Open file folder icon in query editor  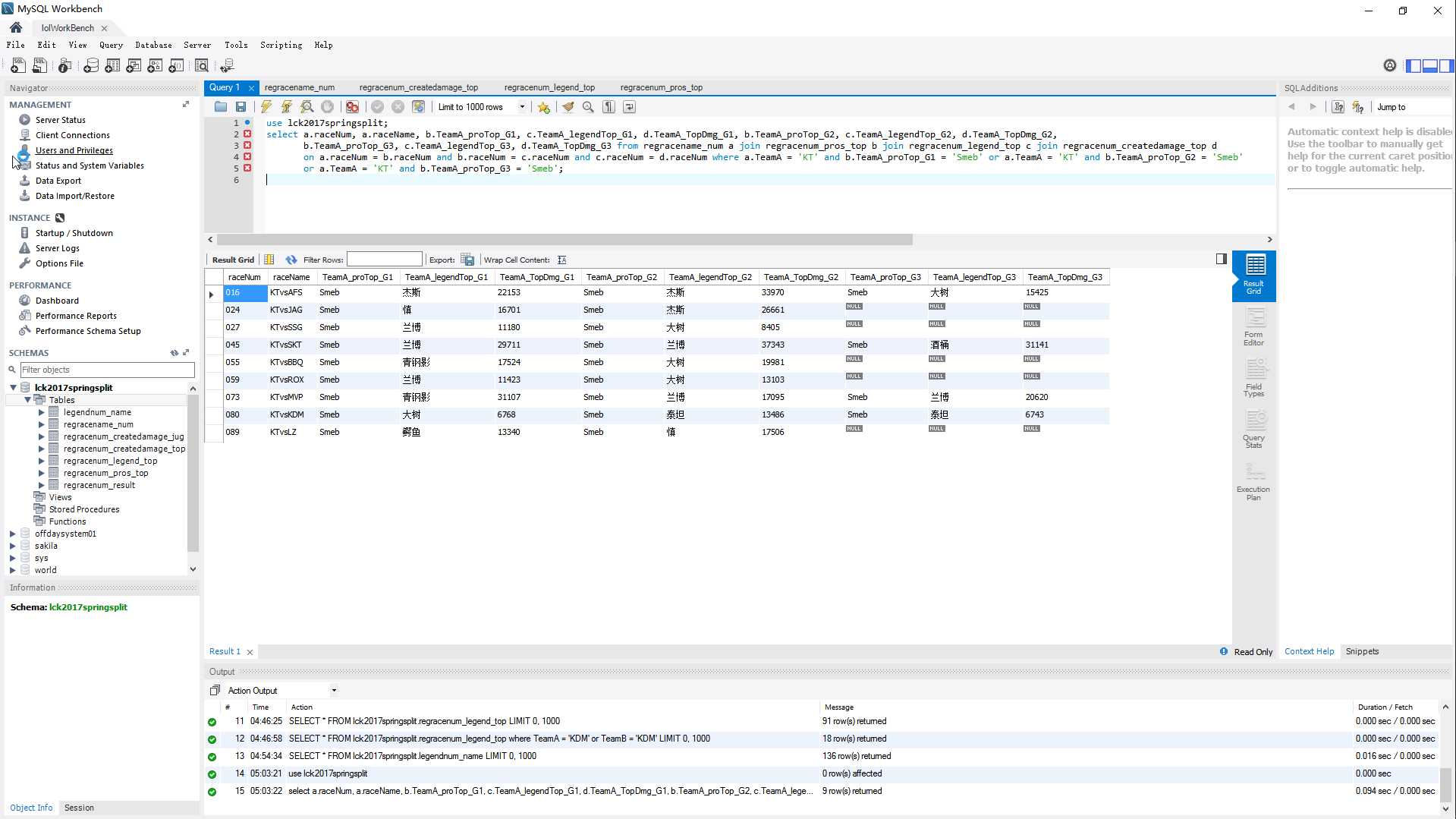pyautogui.click(x=221, y=107)
